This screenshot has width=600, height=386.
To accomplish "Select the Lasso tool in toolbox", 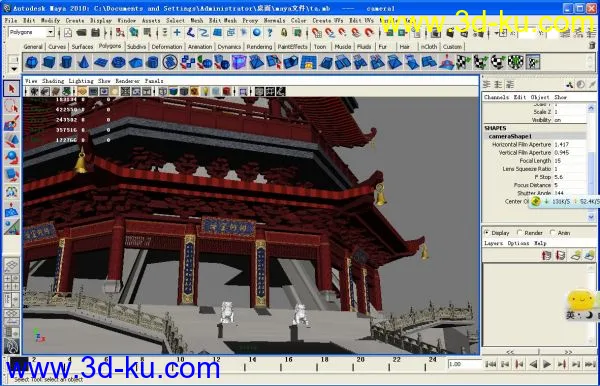I will click(x=11, y=106).
